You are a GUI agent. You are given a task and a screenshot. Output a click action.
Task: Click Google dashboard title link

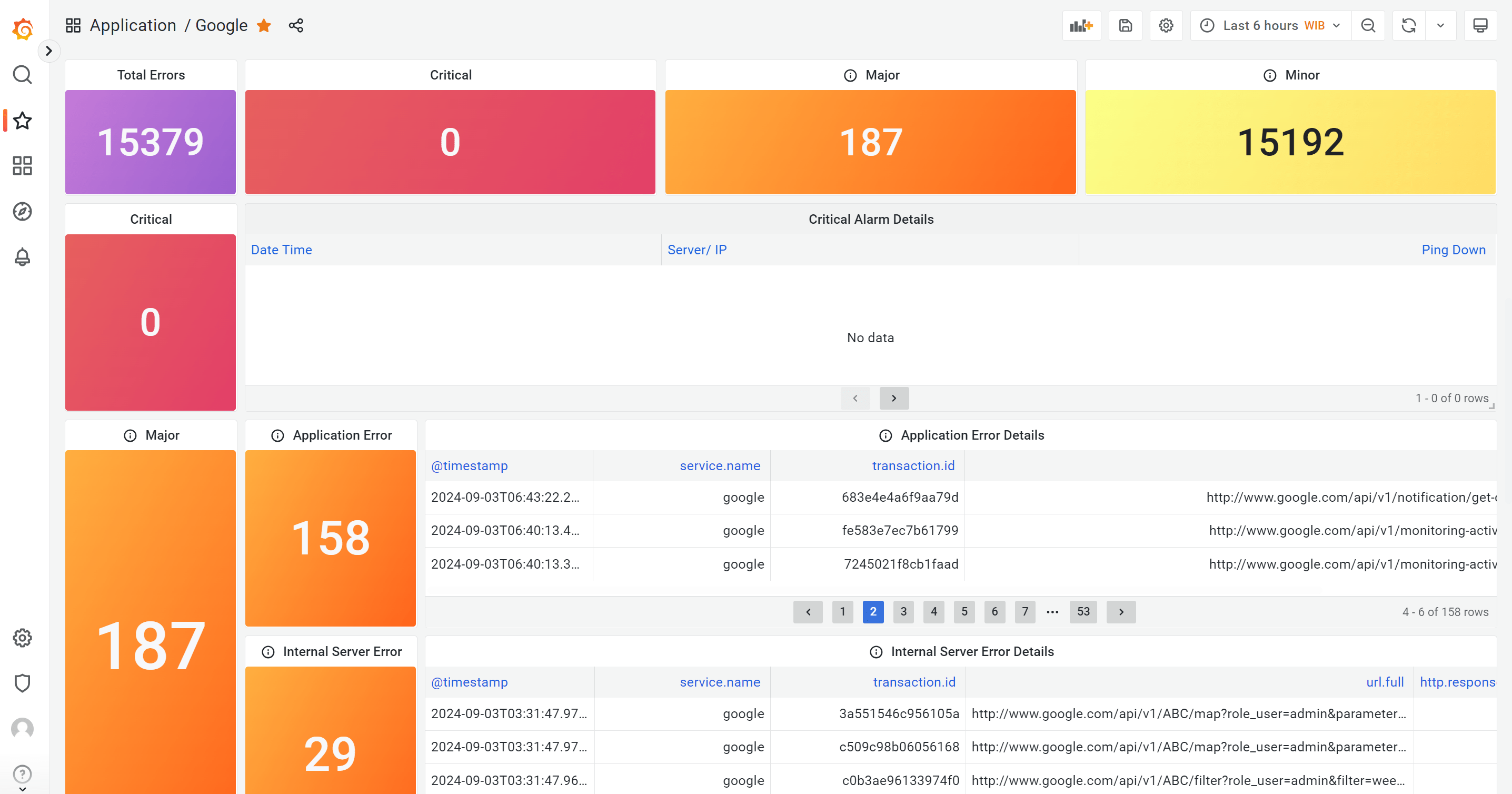point(221,26)
